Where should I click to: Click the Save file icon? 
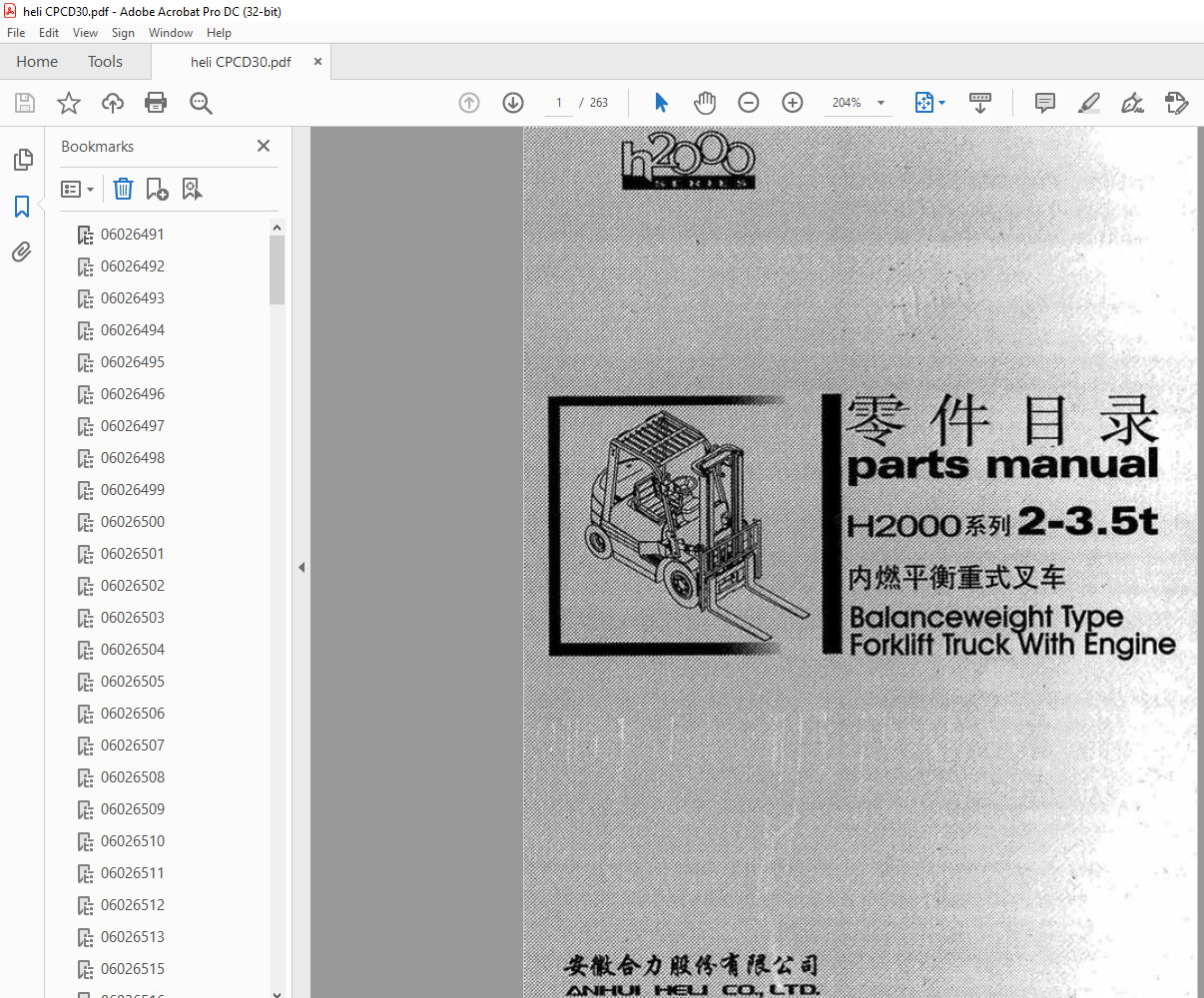click(x=25, y=103)
